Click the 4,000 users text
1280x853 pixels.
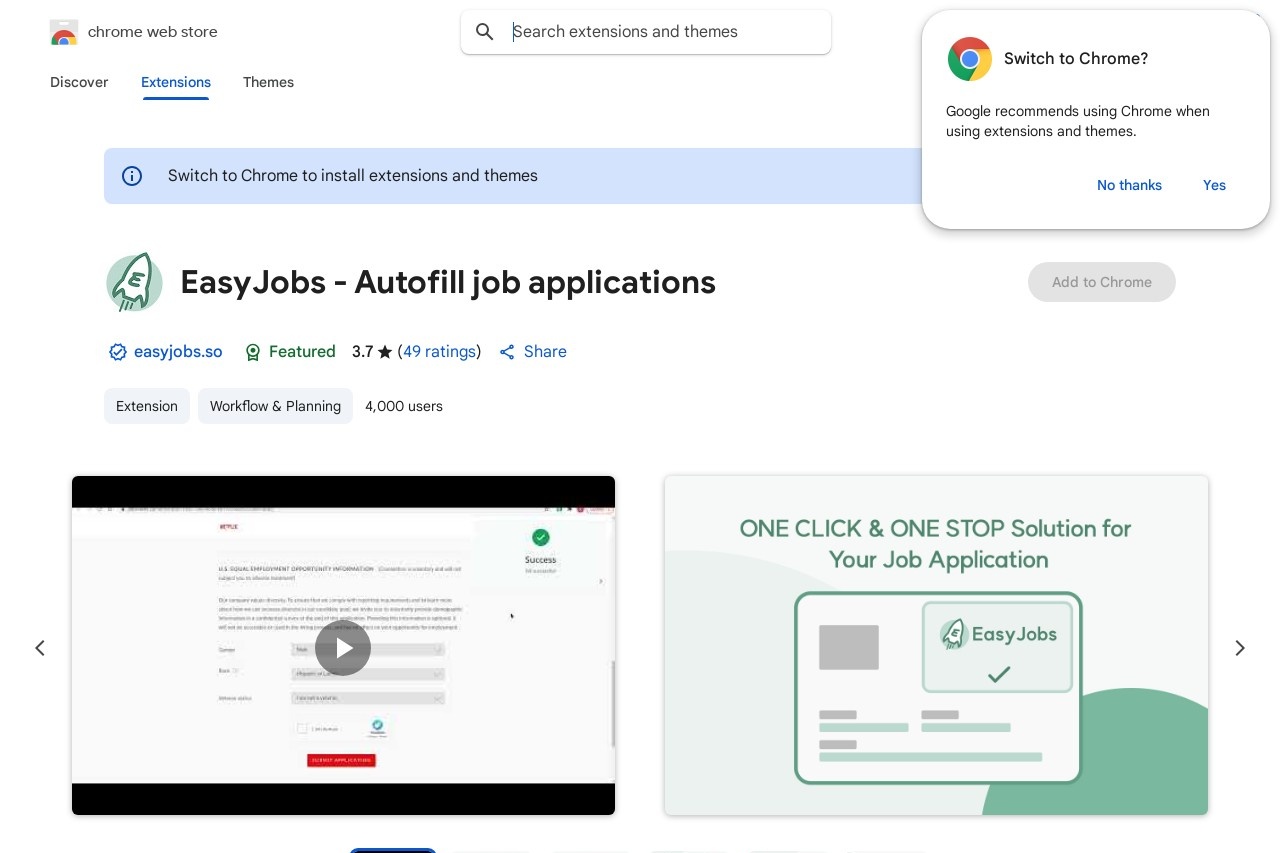[404, 406]
